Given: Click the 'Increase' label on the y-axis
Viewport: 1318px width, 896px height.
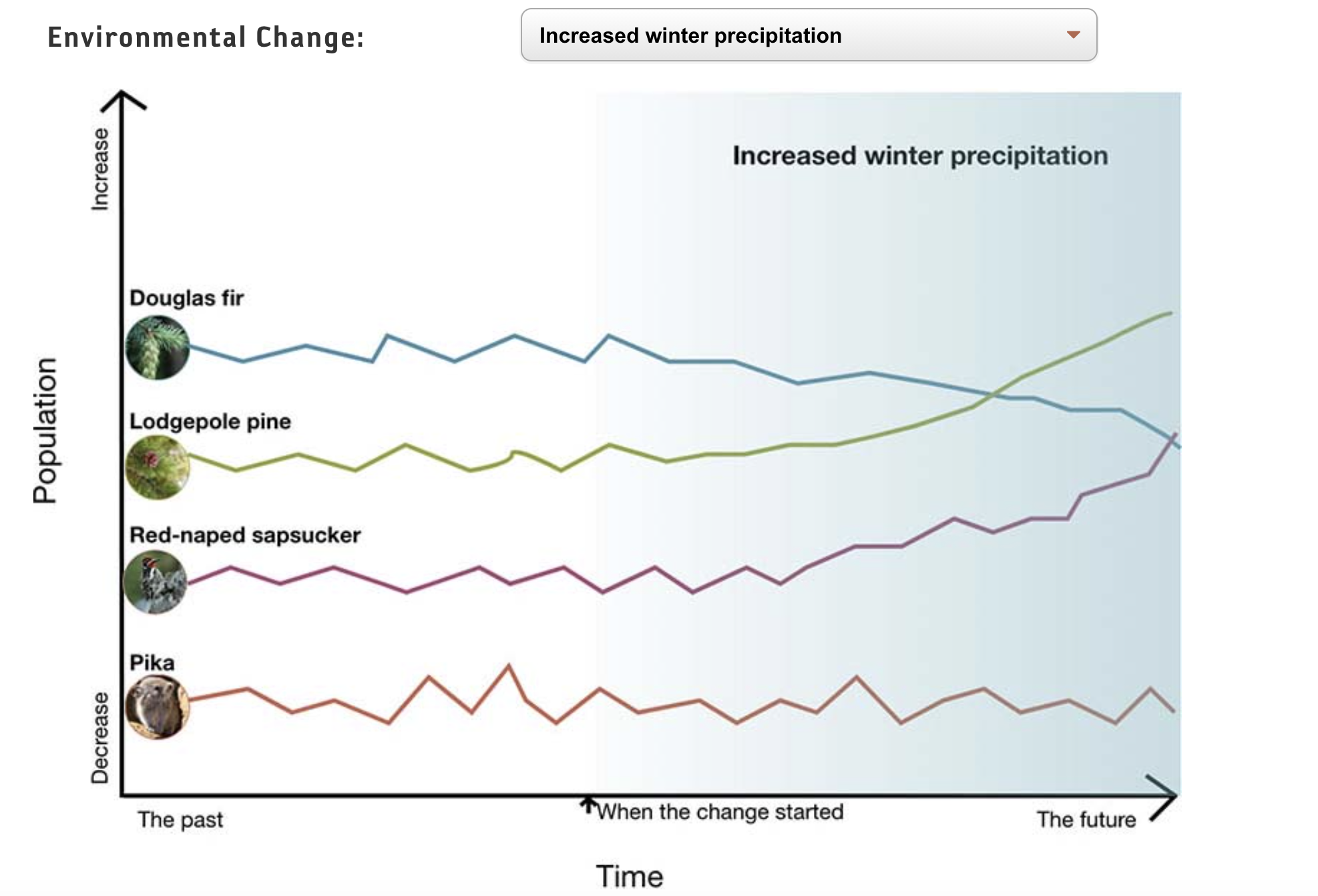Looking at the screenshot, I should [x=99, y=170].
